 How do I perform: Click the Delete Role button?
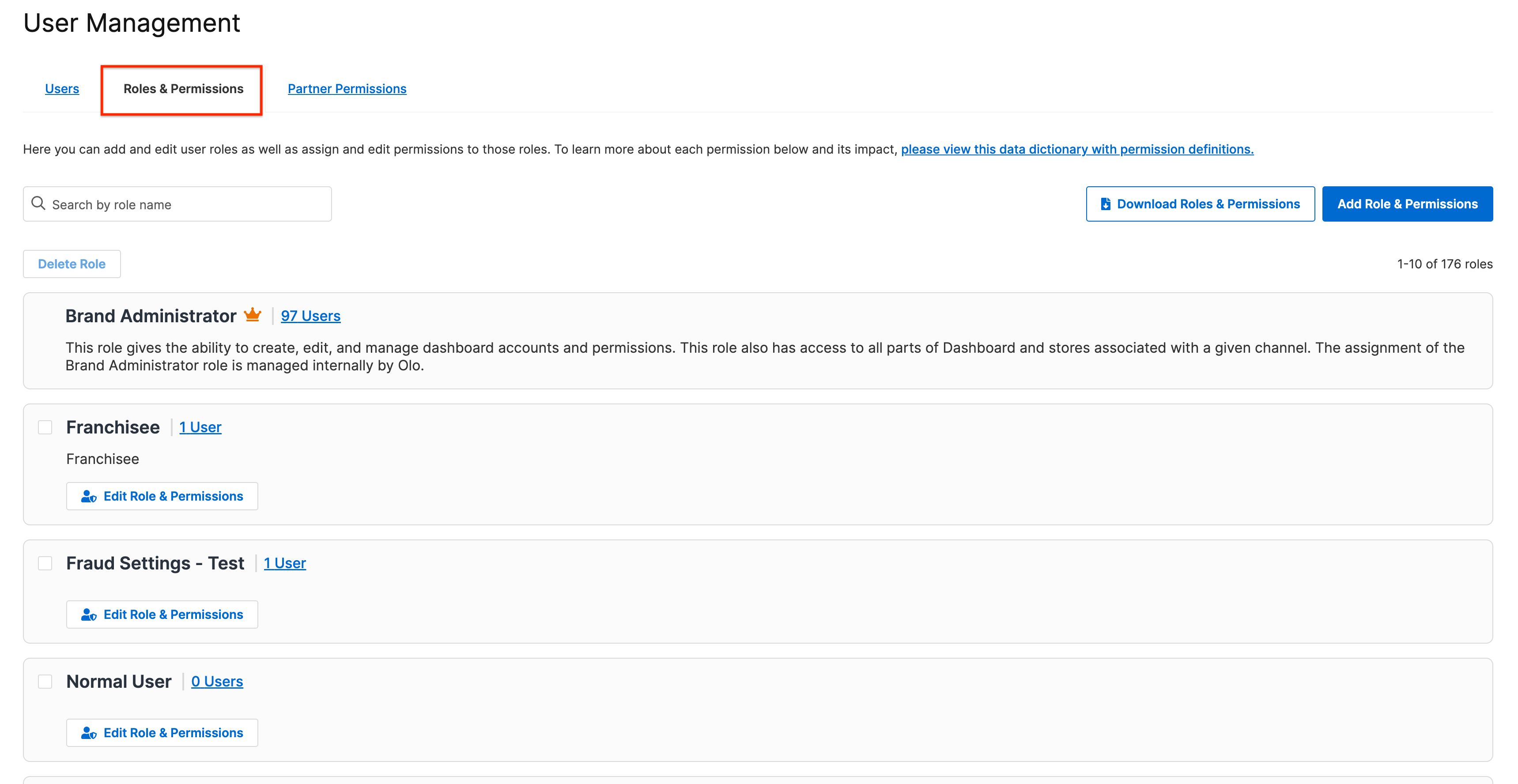tap(71, 263)
